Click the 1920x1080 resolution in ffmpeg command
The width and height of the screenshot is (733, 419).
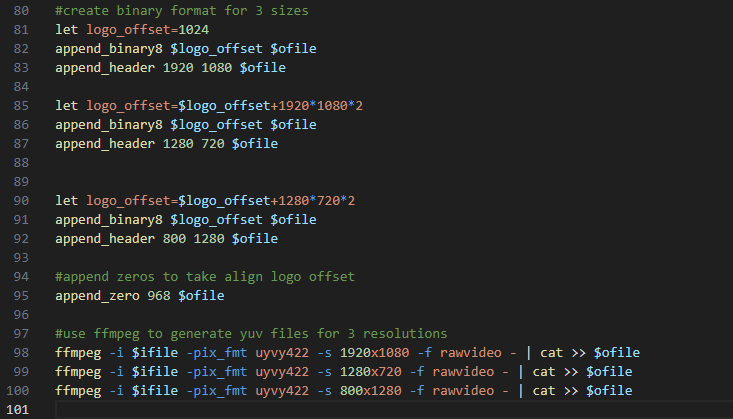tap(383, 353)
